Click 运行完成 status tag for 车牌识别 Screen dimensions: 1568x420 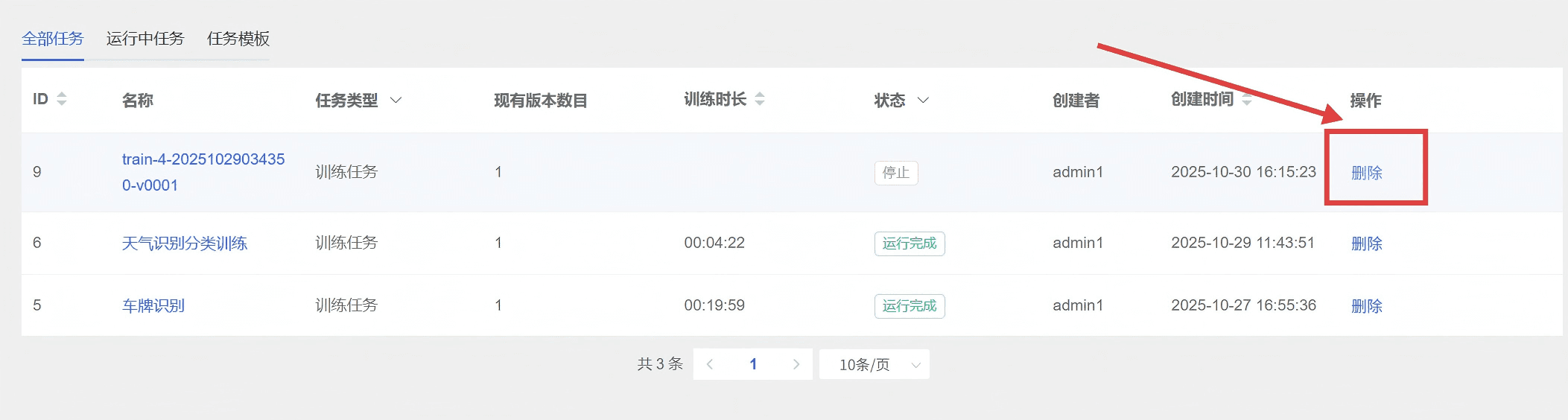coord(909,306)
